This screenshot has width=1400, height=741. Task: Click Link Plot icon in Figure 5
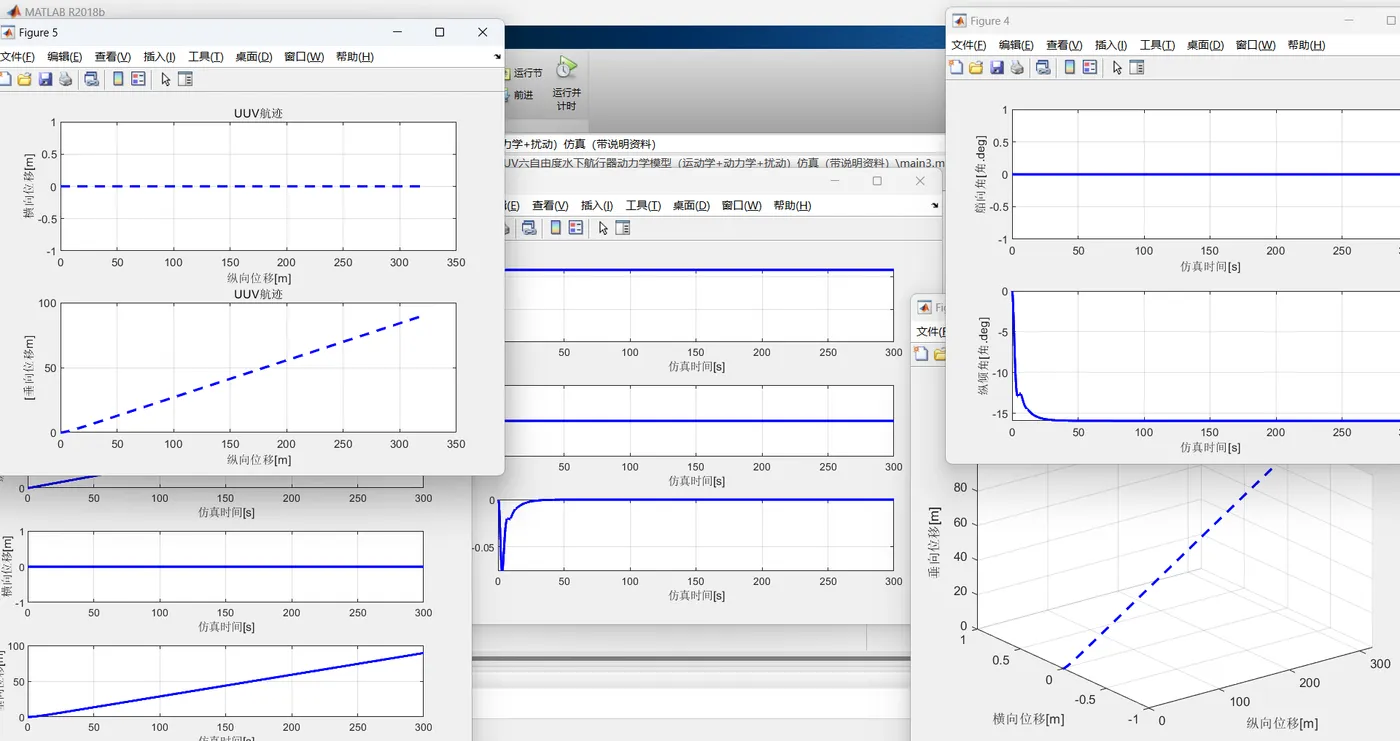91,79
